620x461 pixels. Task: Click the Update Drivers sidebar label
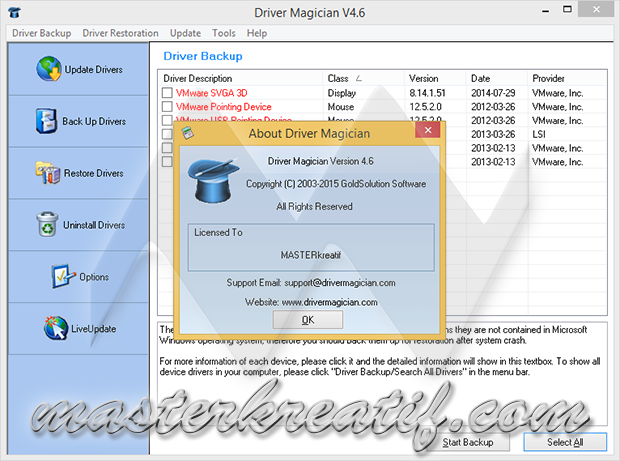click(x=94, y=70)
